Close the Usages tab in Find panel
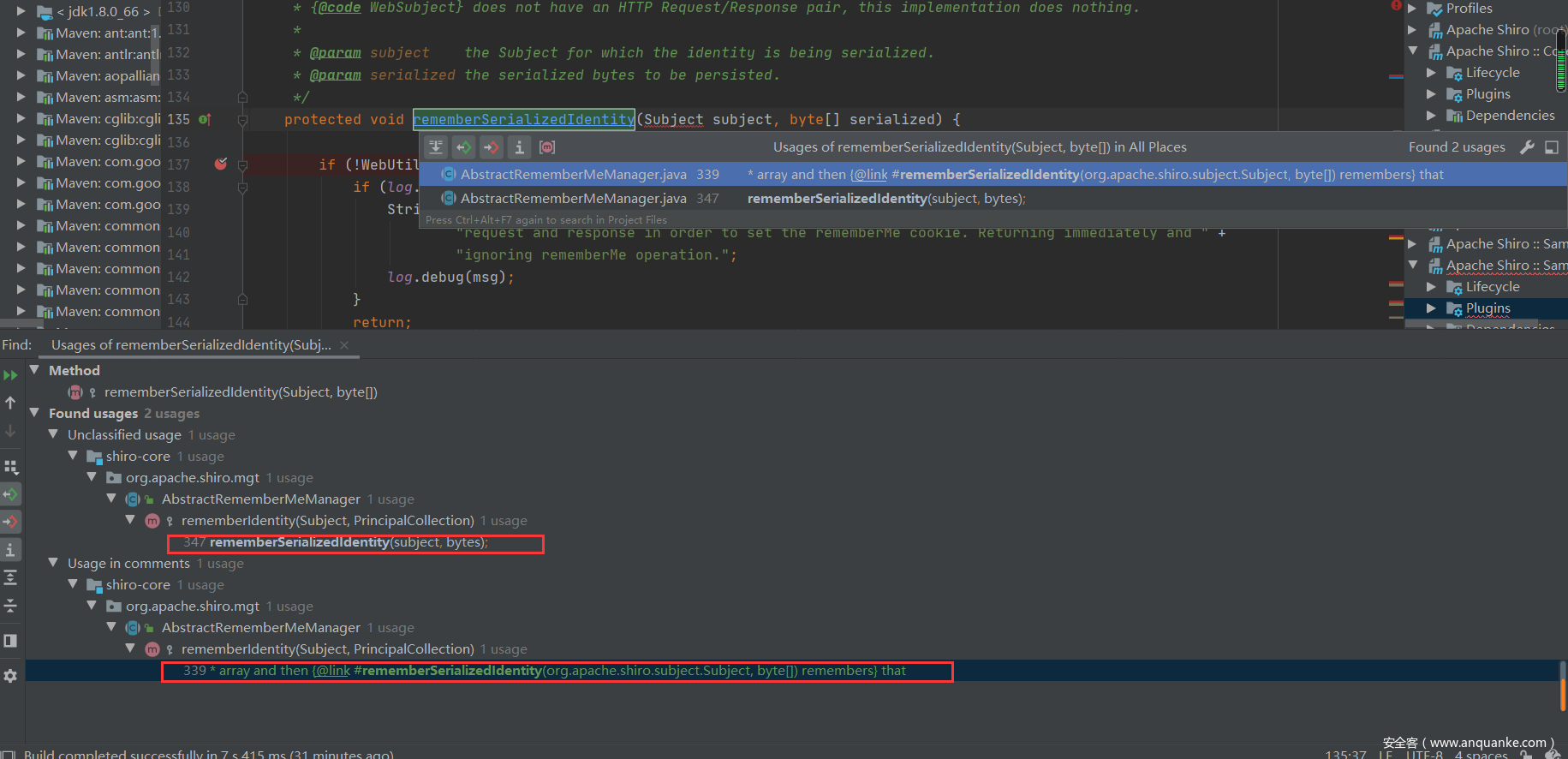The height and width of the screenshot is (759, 1568). coord(344,345)
